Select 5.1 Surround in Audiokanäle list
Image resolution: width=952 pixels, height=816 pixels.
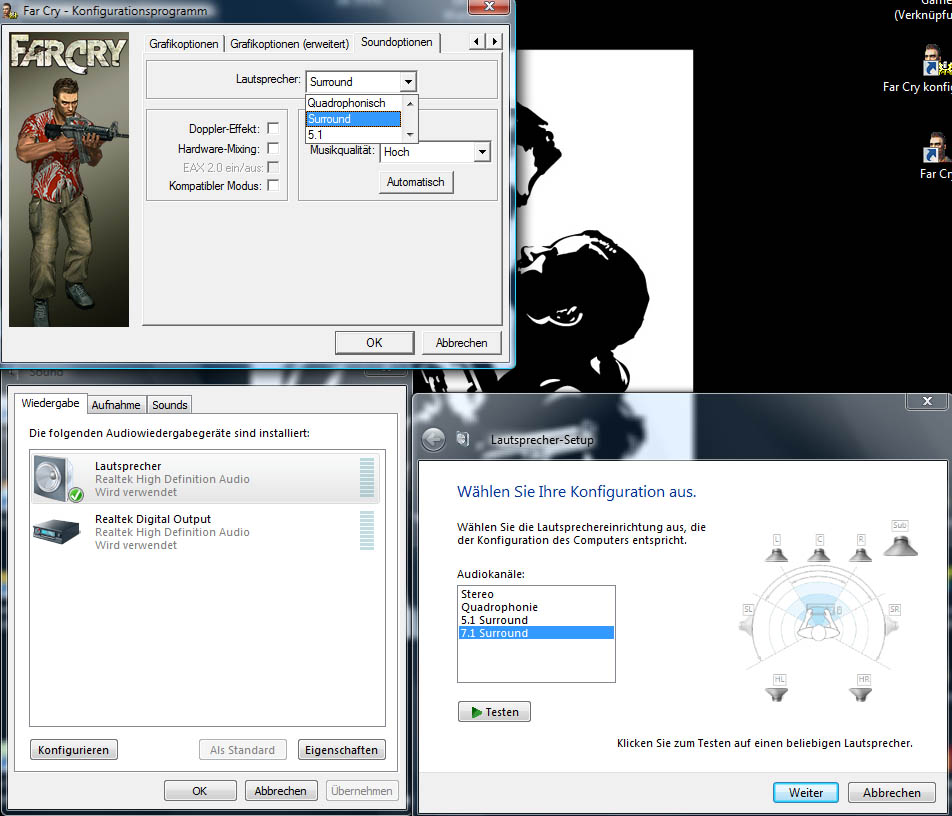(536, 620)
